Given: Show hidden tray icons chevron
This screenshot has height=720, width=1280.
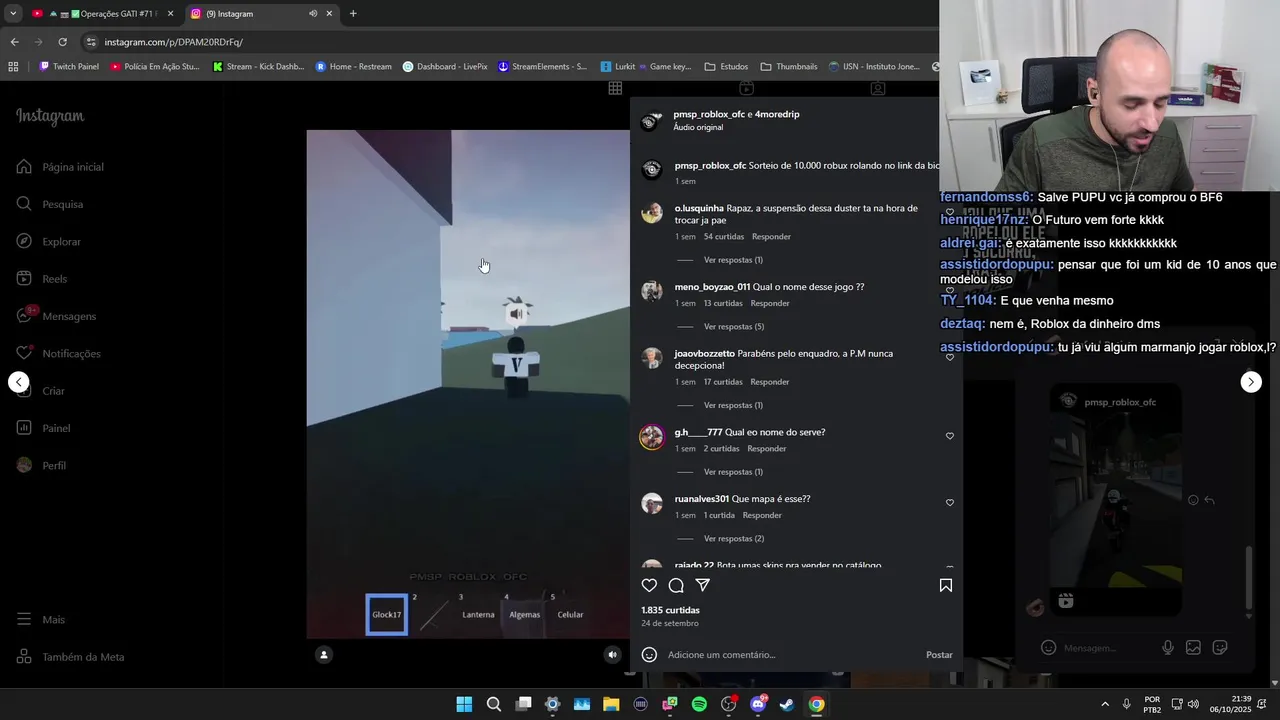Looking at the screenshot, I should click(1105, 704).
